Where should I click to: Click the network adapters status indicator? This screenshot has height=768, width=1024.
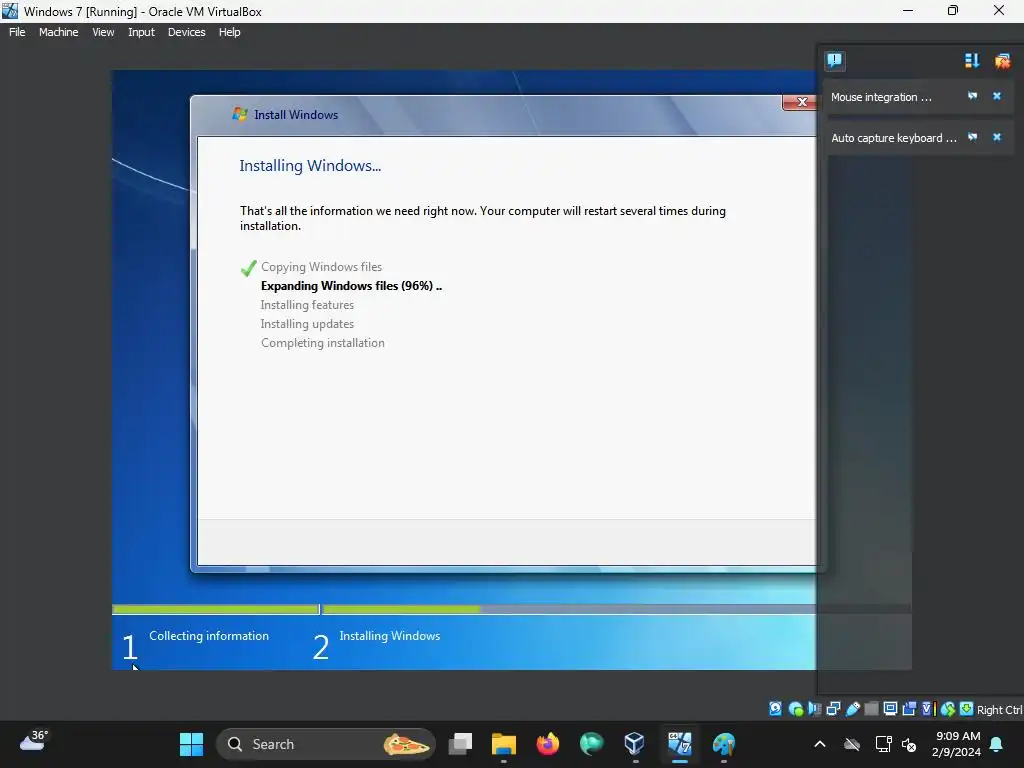(833, 709)
